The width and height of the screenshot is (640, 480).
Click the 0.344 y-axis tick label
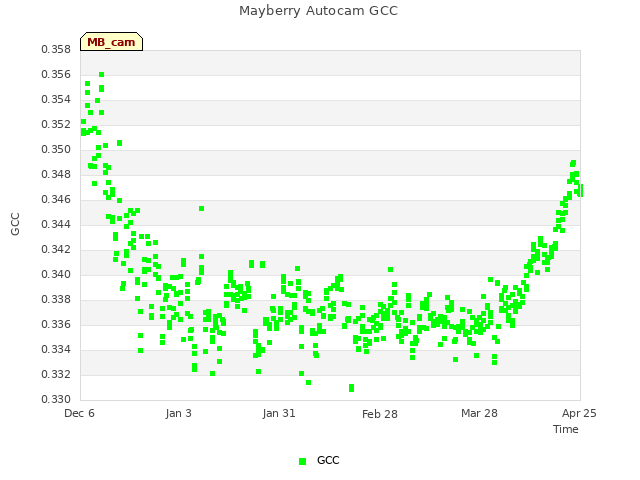pyautogui.click(x=56, y=224)
